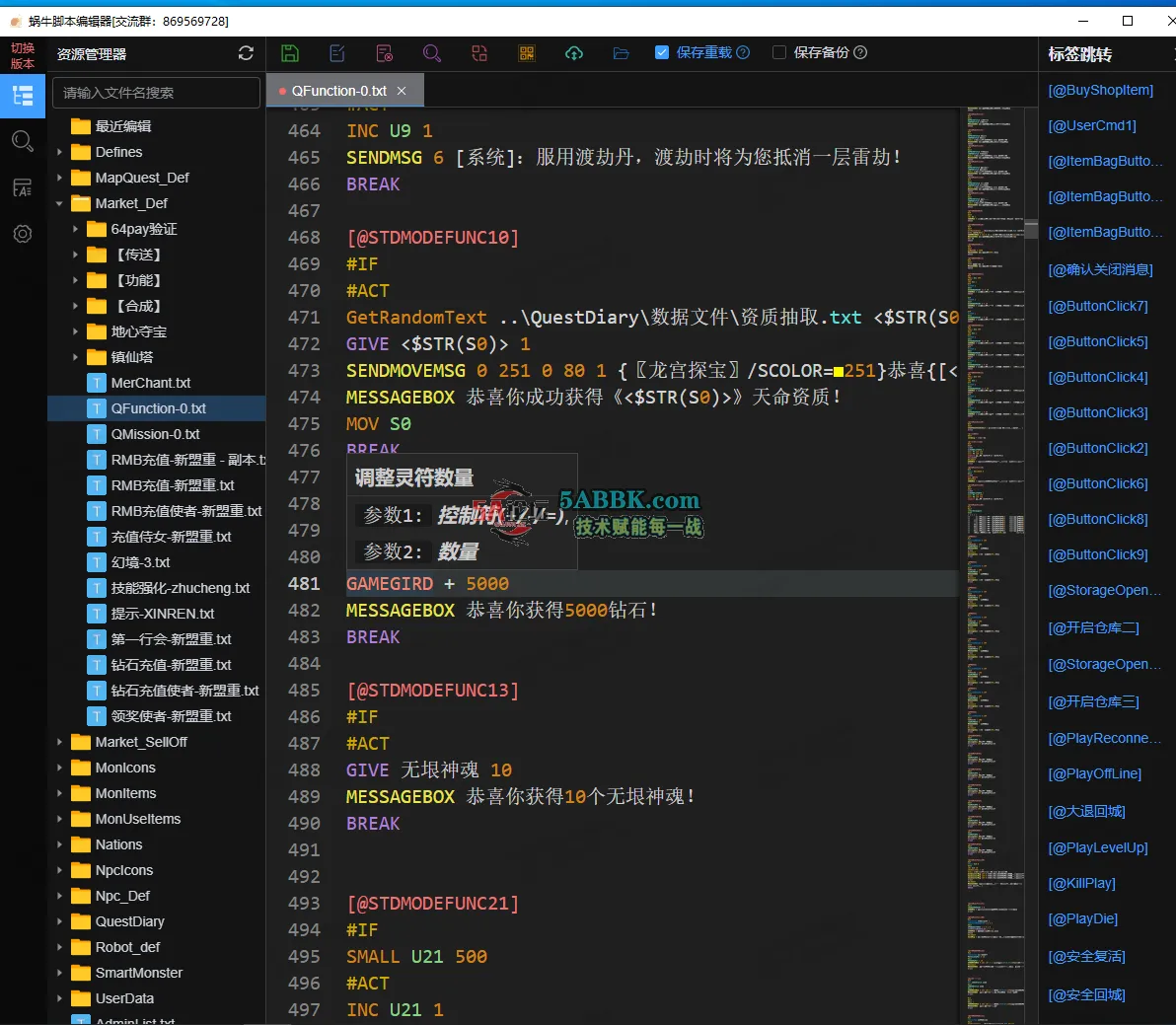
Task: Click the file name search field
Action: (156, 93)
